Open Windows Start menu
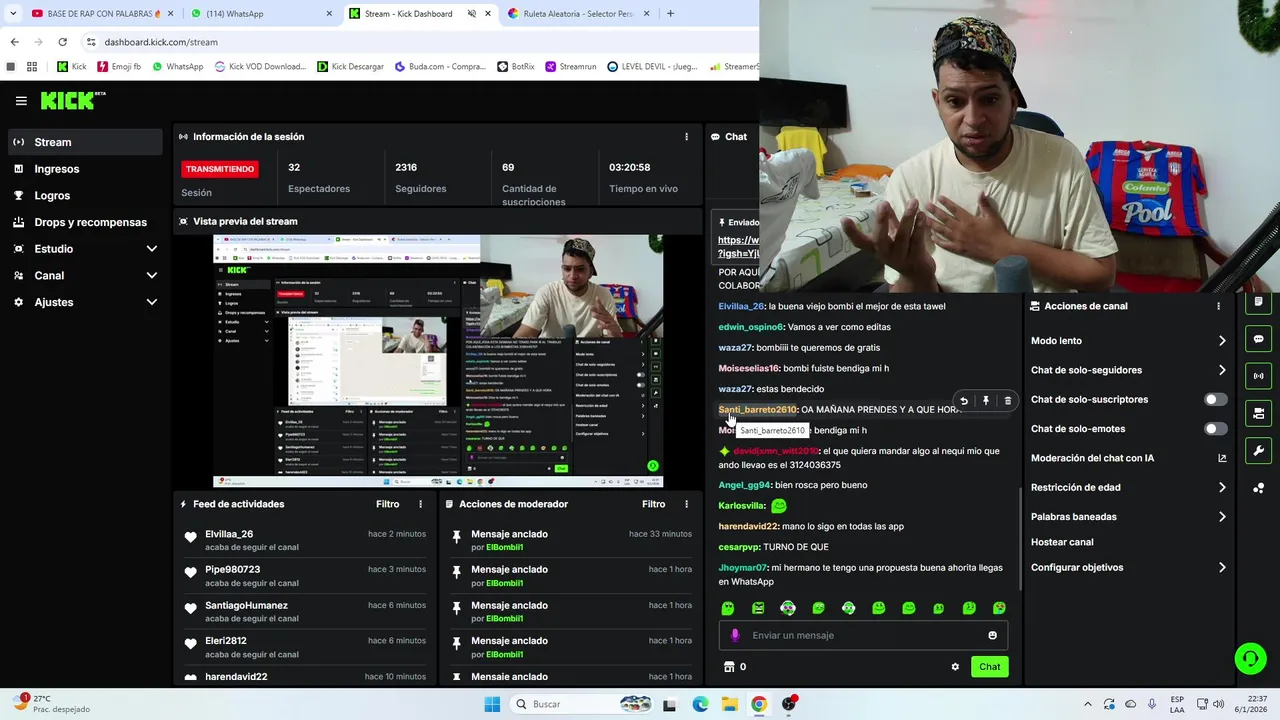Viewport: 1280px width, 720px height. click(x=492, y=704)
